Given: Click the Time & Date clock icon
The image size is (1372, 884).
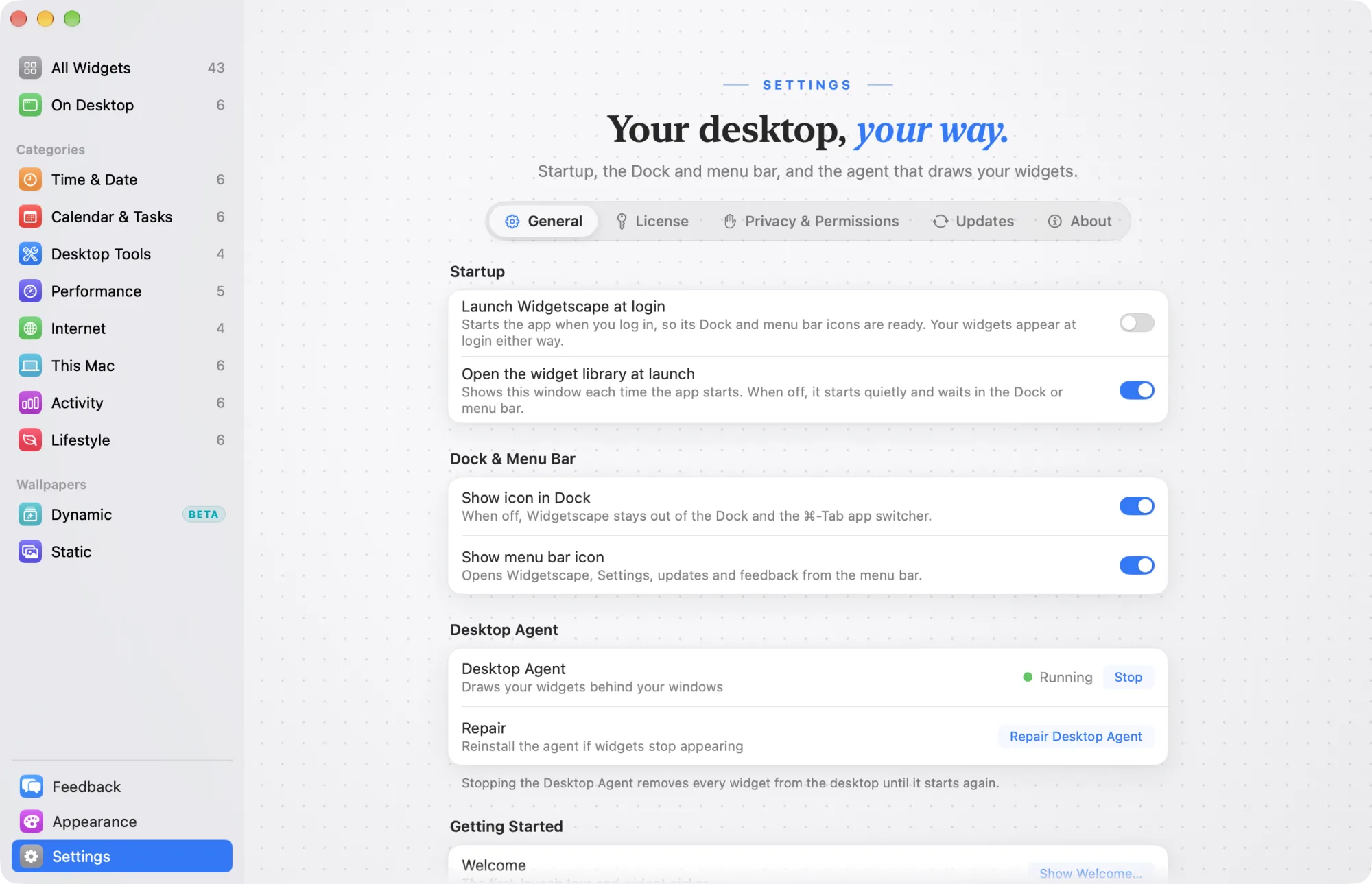Looking at the screenshot, I should (x=29, y=180).
